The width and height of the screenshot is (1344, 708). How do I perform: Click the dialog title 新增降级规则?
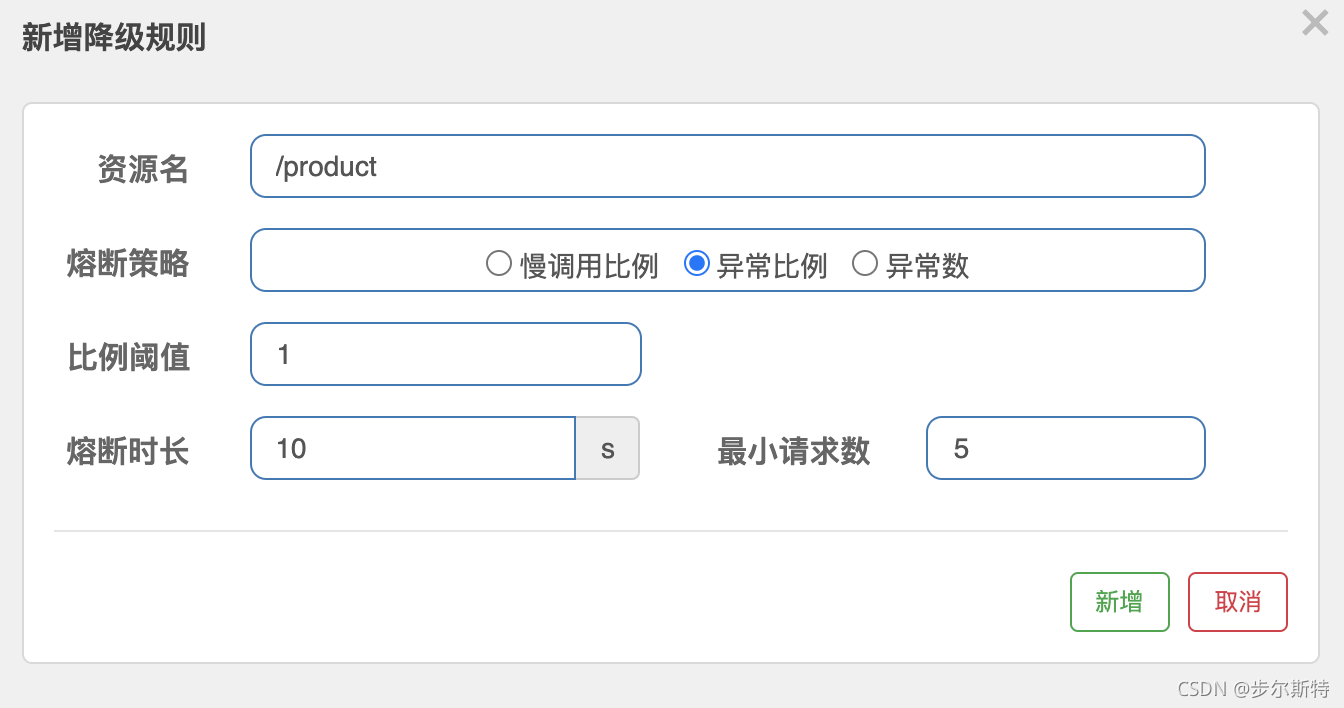click(x=114, y=38)
